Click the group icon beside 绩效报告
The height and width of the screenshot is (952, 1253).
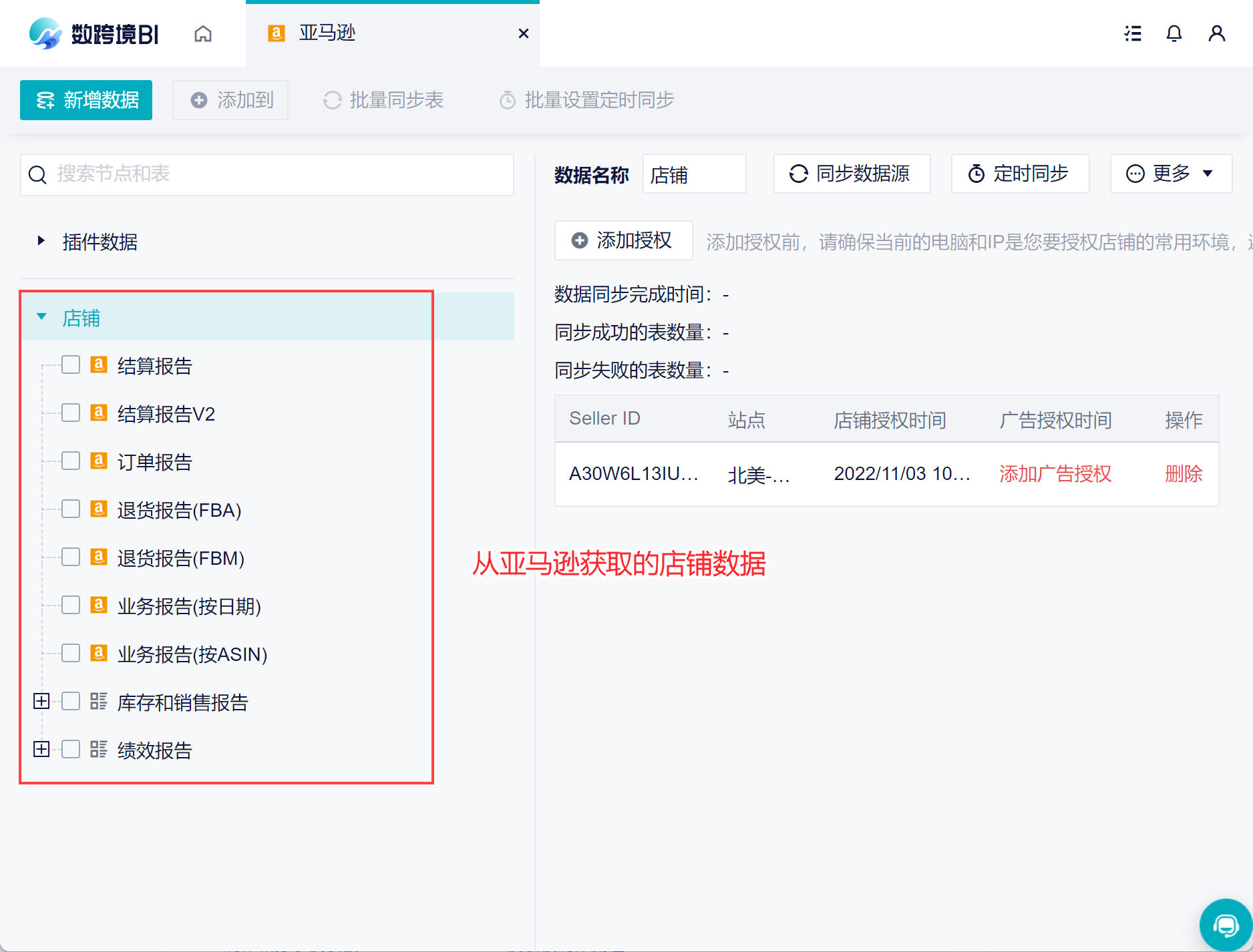pos(99,749)
